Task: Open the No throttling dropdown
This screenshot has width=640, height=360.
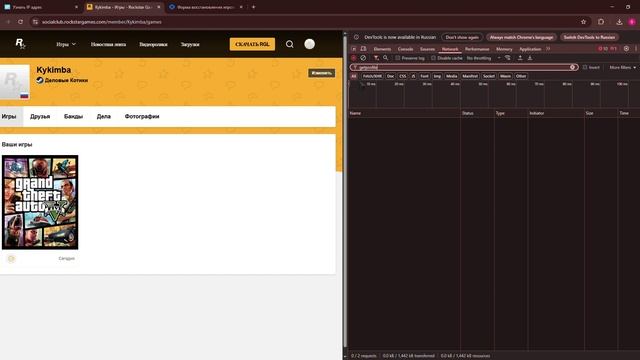Action: [x=483, y=58]
